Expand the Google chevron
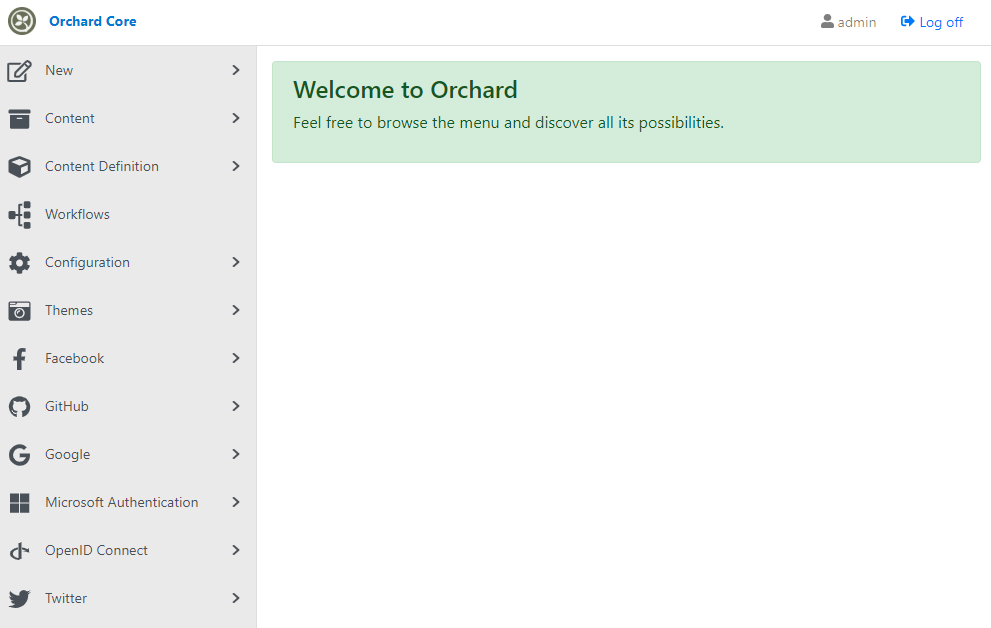 pyautogui.click(x=236, y=454)
